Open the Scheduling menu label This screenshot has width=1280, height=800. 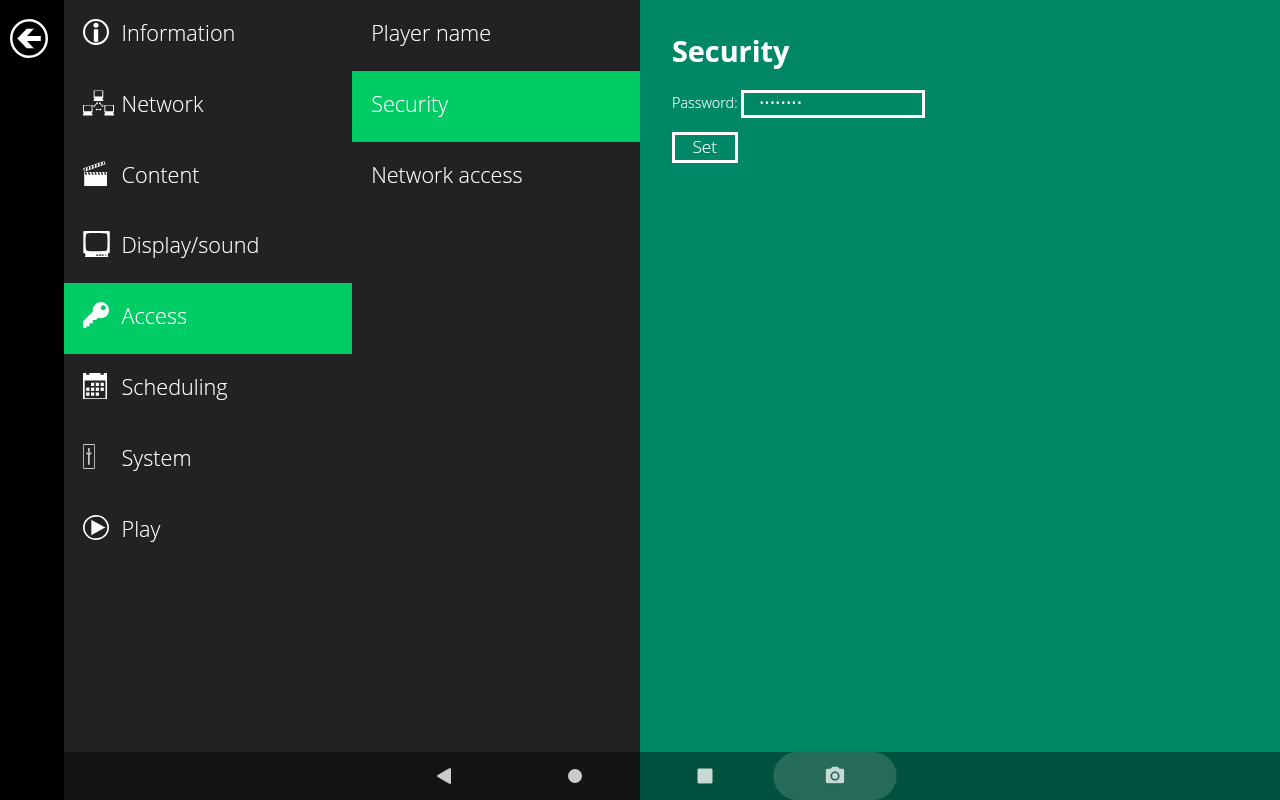pos(174,387)
